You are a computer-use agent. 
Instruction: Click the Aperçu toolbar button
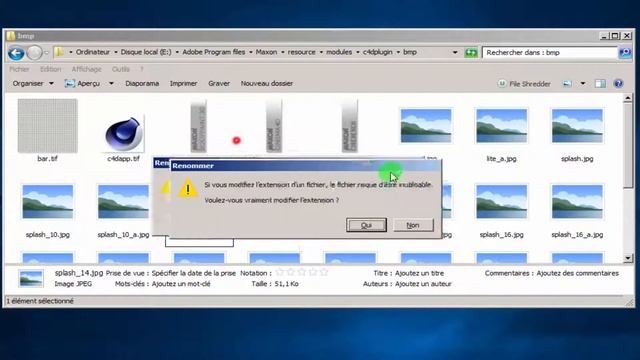click(x=82, y=83)
